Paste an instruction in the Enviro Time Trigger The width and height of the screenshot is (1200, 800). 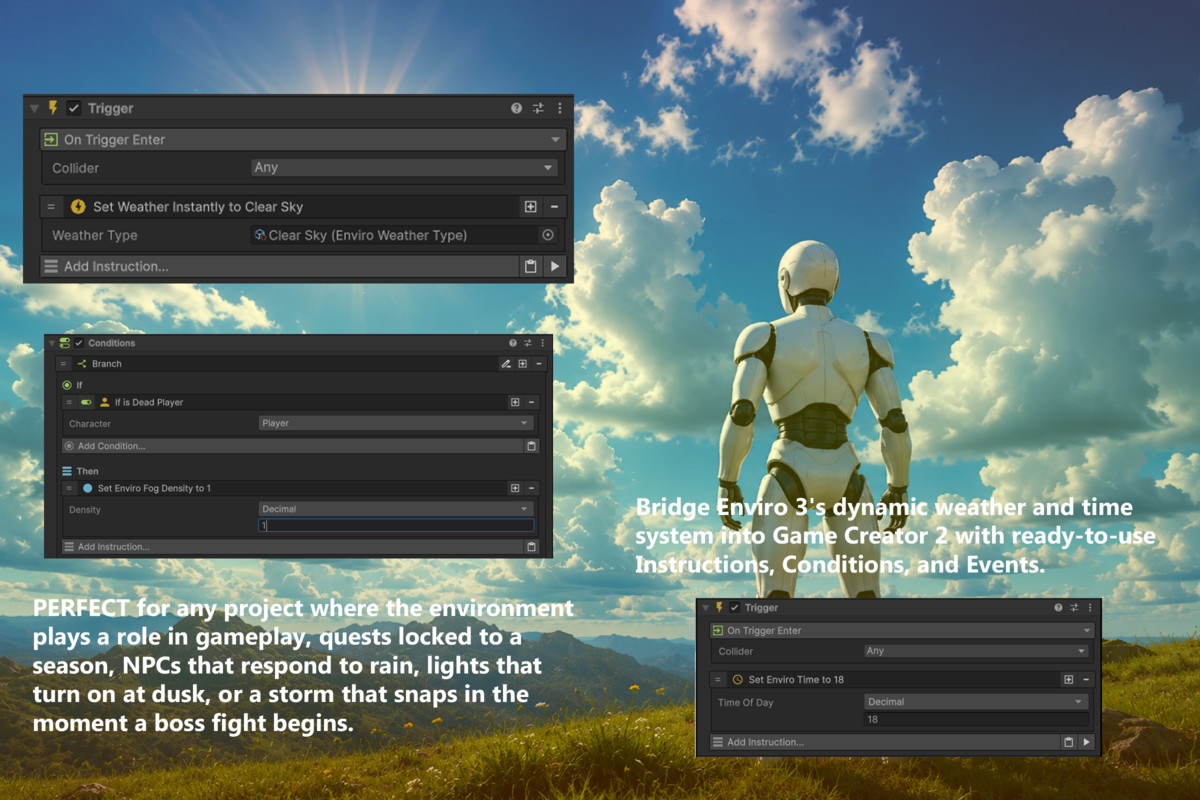pos(1069,742)
